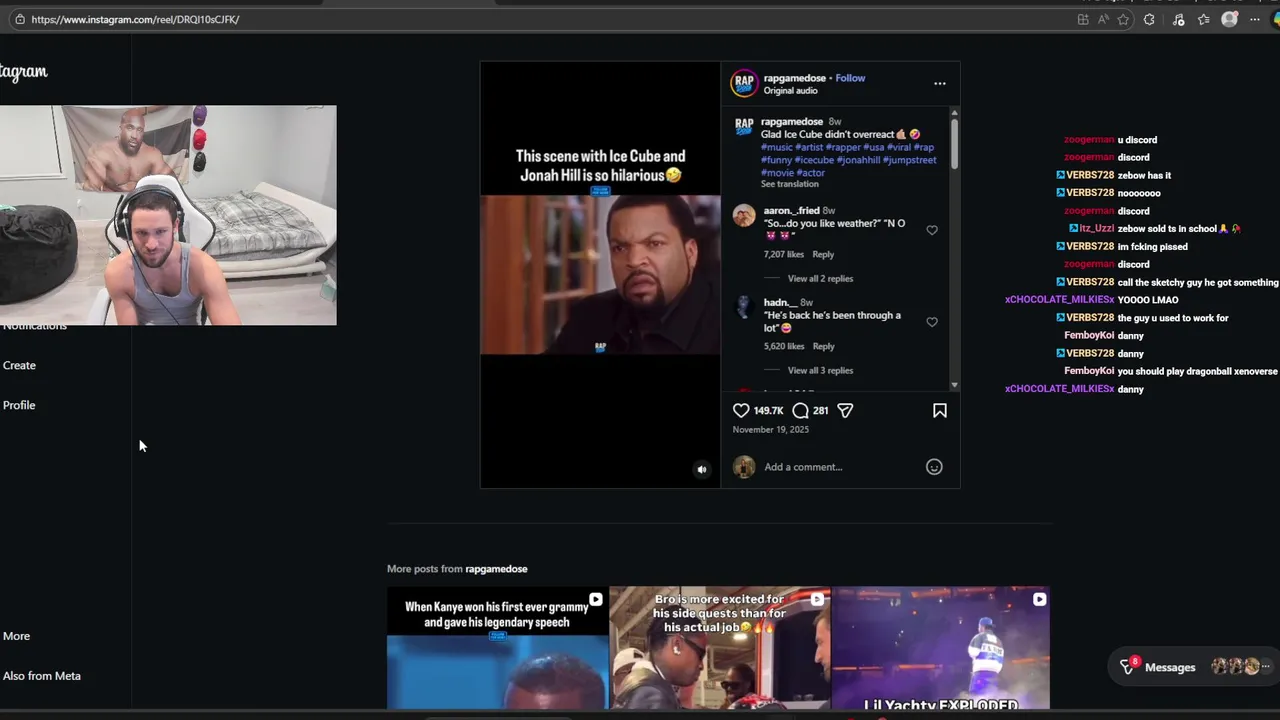The height and width of the screenshot is (720, 1280).
Task: Open browser Settings and more menu
Action: (x=1255, y=19)
